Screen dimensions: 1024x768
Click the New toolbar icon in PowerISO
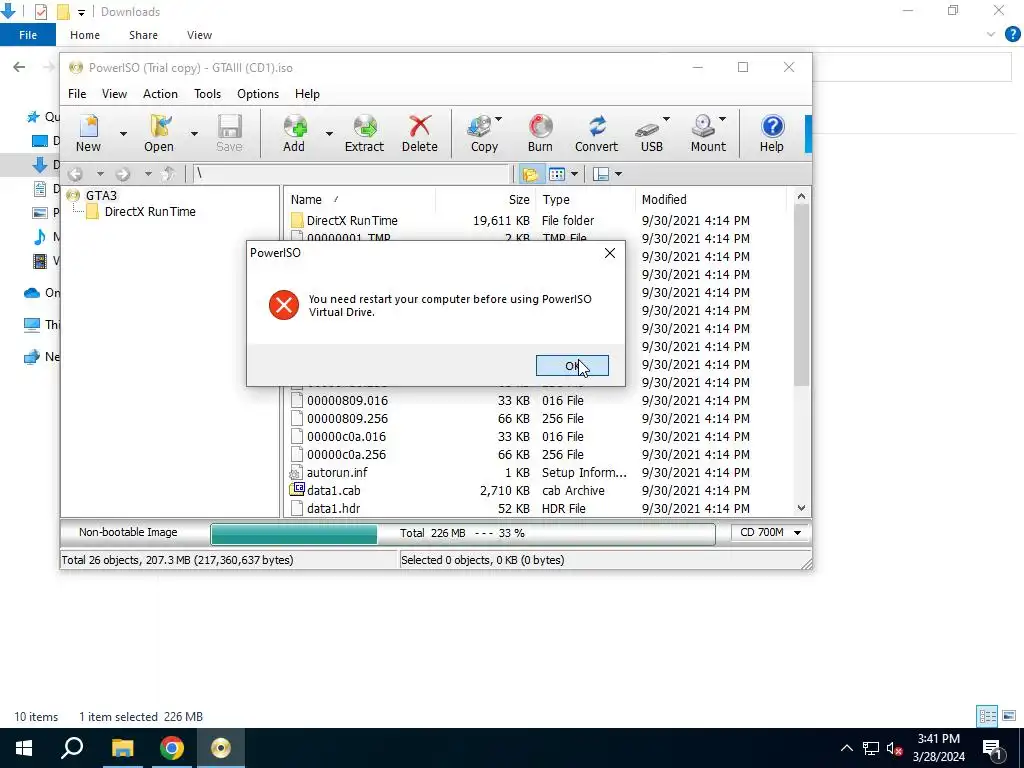click(88, 133)
